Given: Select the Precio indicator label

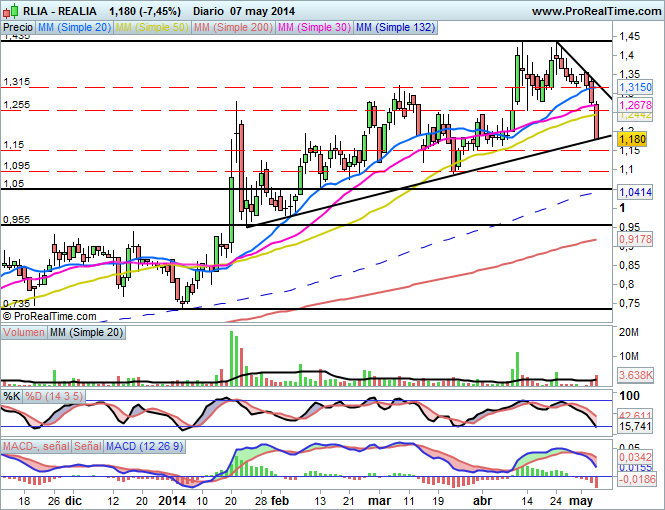Looking at the screenshot, I should coord(17,28).
